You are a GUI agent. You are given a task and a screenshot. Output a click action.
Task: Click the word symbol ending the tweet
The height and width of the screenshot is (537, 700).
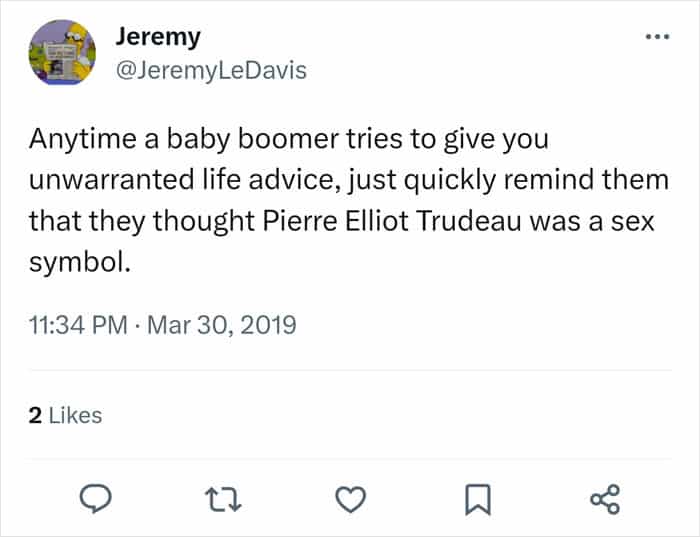79,262
